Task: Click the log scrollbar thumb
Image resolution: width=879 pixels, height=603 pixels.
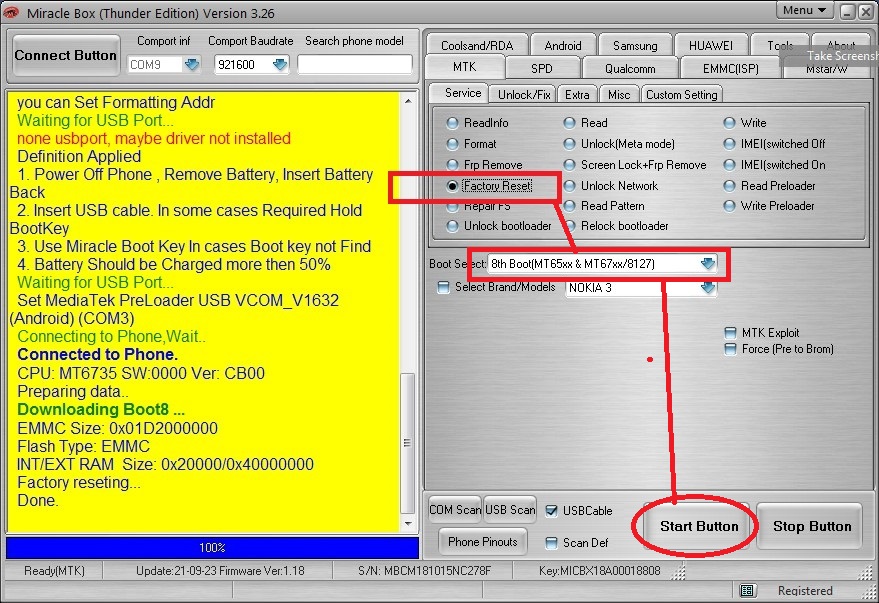Action: (x=408, y=443)
